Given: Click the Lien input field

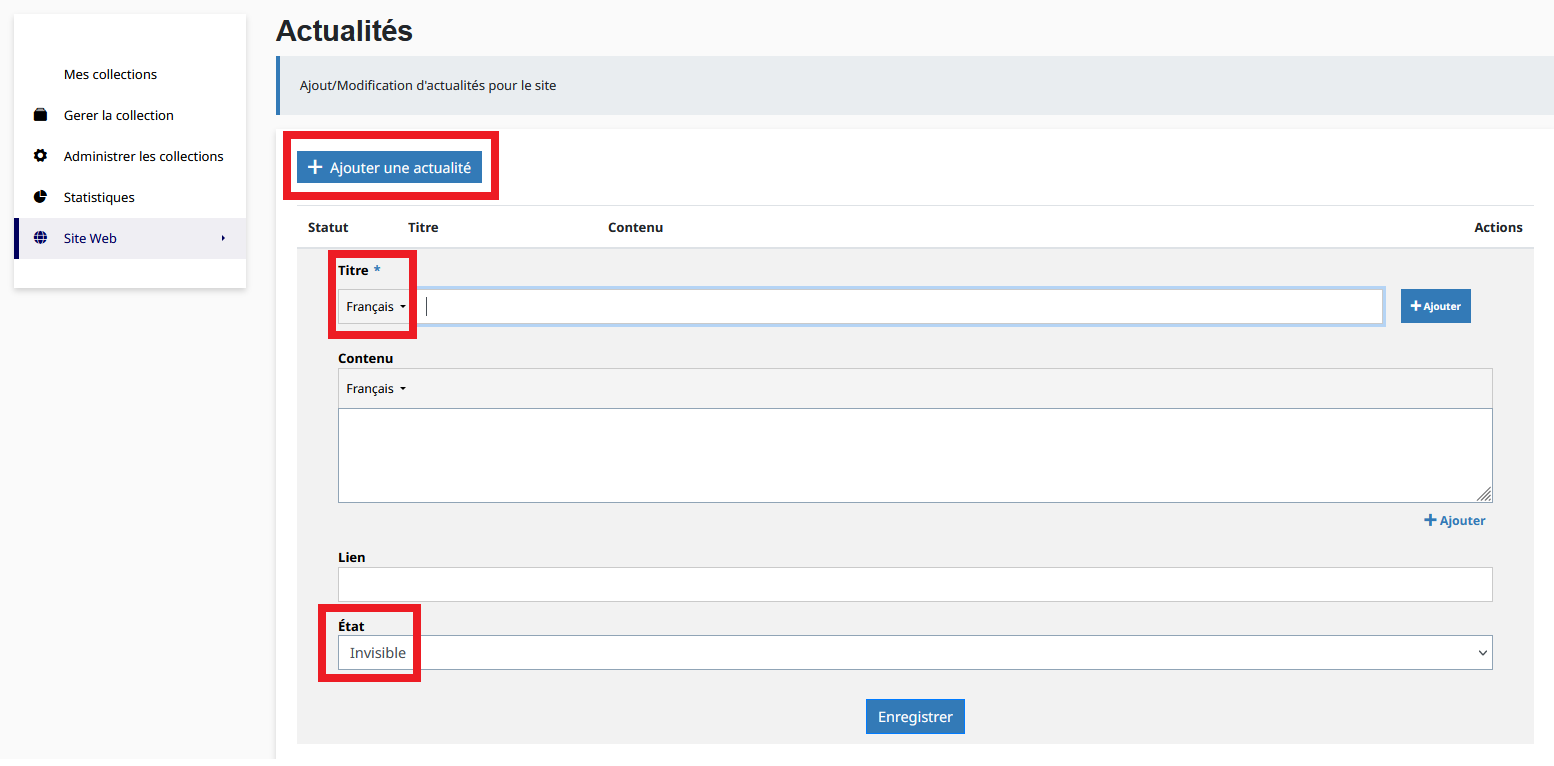Looking at the screenshot, I should [x=915, y=584].
